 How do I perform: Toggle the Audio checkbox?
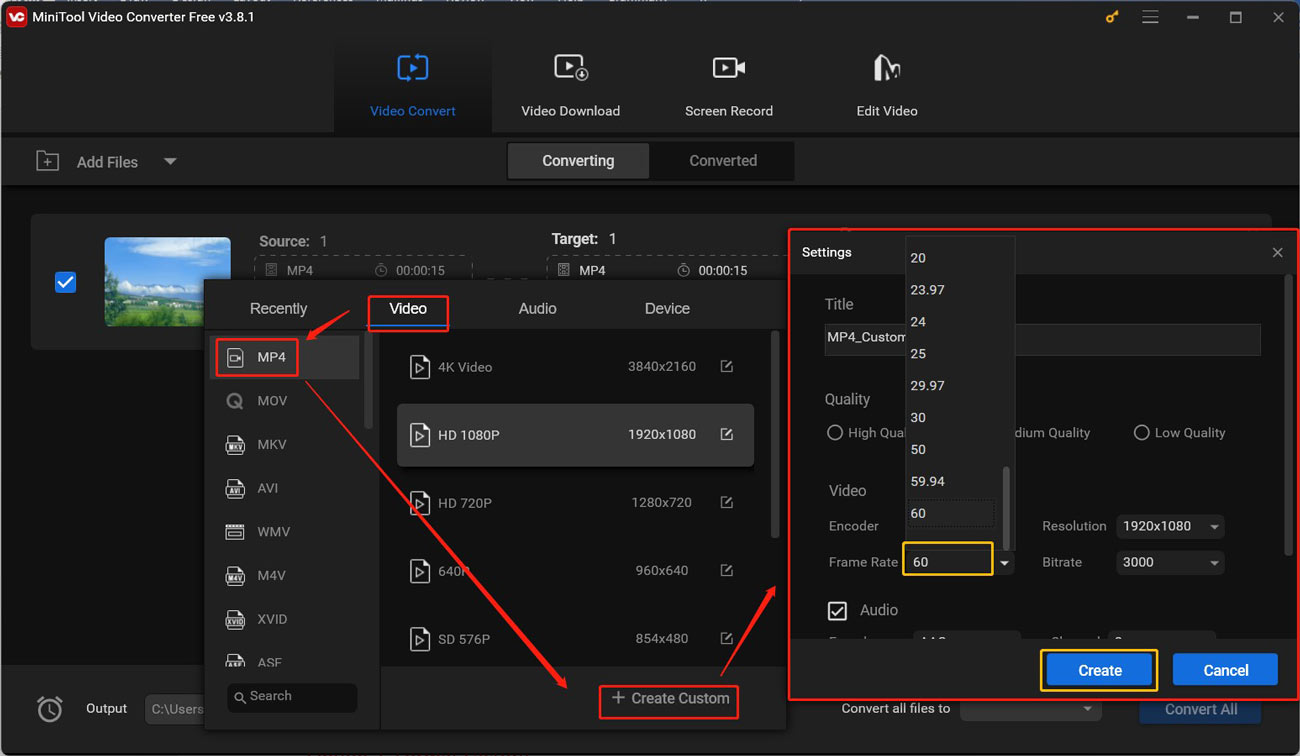(837, 611)
